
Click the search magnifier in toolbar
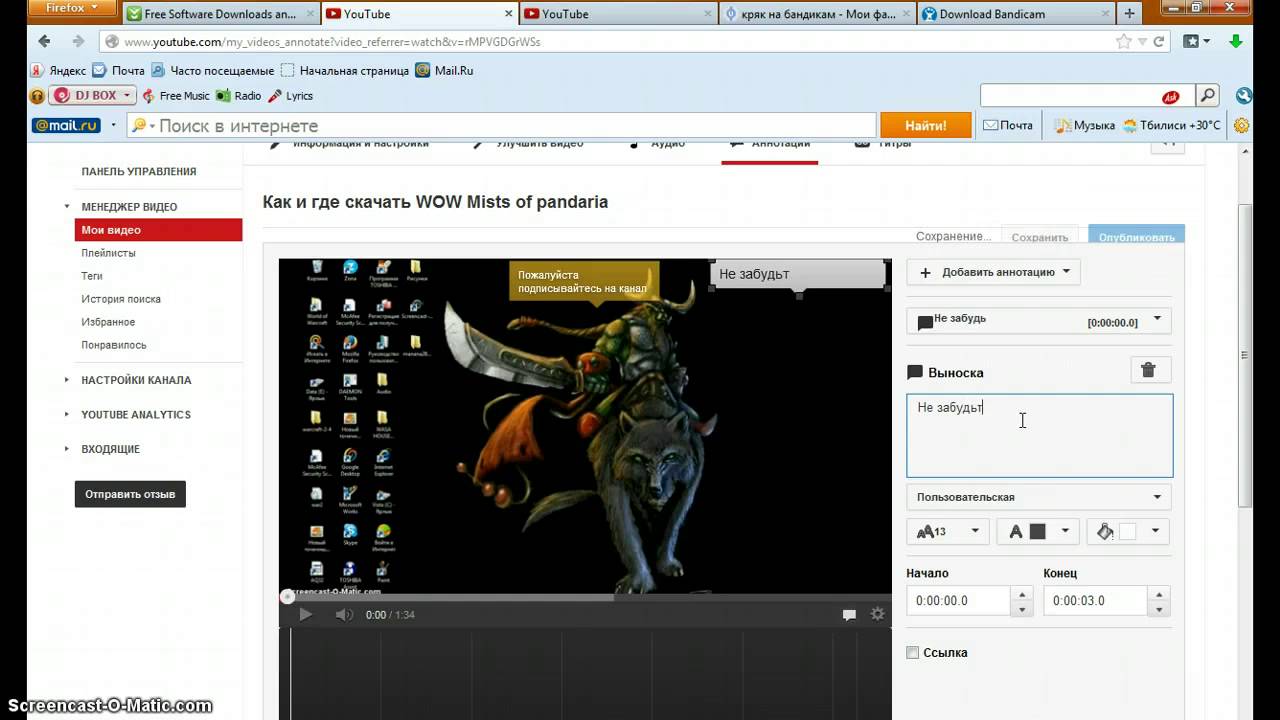point(1208,96)
